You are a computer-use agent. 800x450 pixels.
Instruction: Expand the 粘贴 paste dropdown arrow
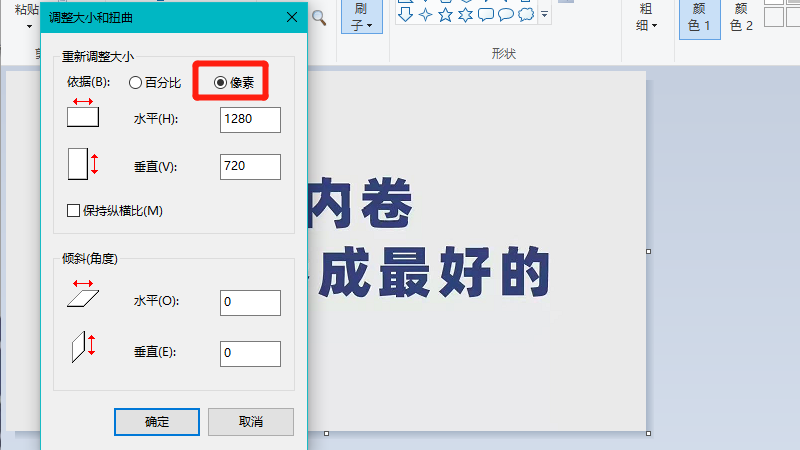click(x=28, y=25)
